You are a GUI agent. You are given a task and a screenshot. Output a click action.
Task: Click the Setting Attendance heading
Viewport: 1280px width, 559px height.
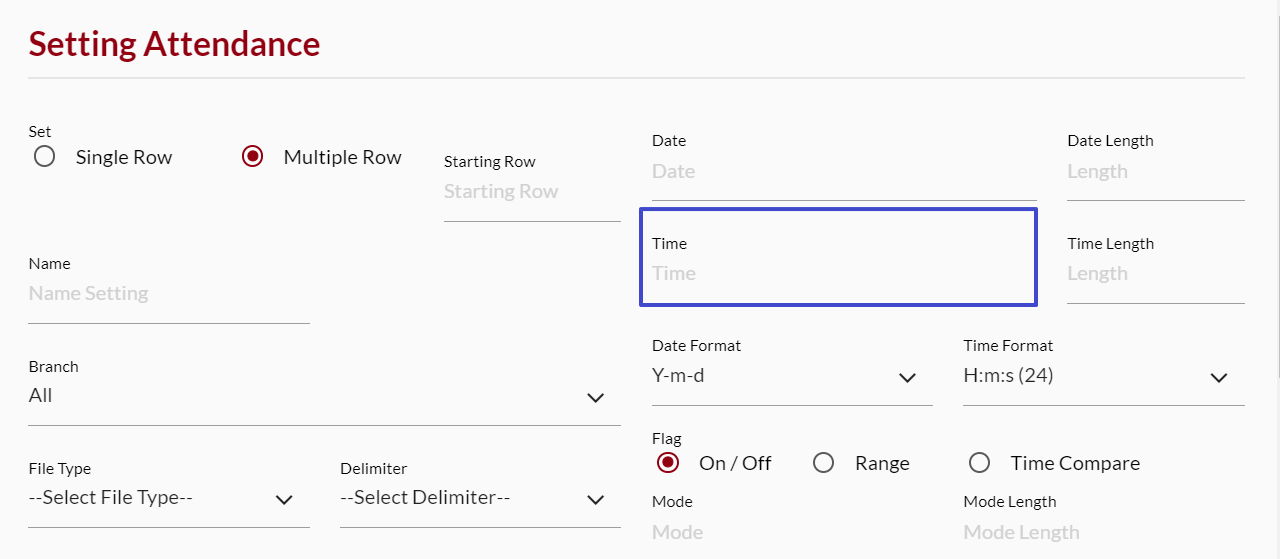click(x=174, y=44)
